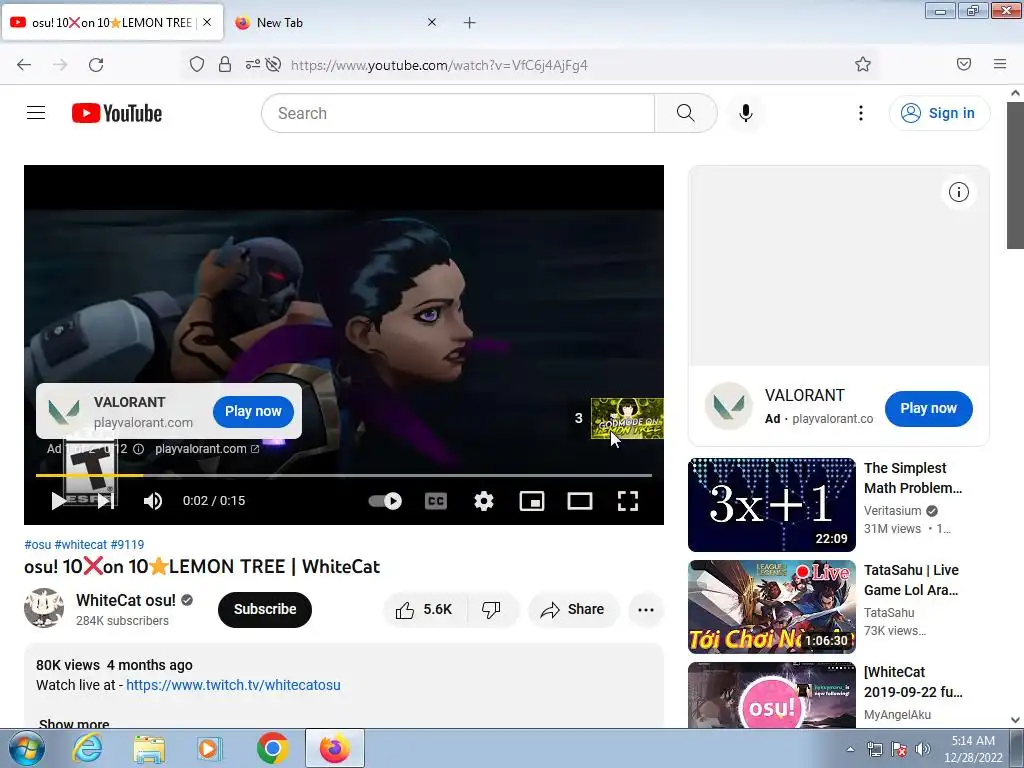
Task: Click the tracking protection shield icon
Action: tap(197, 65)
